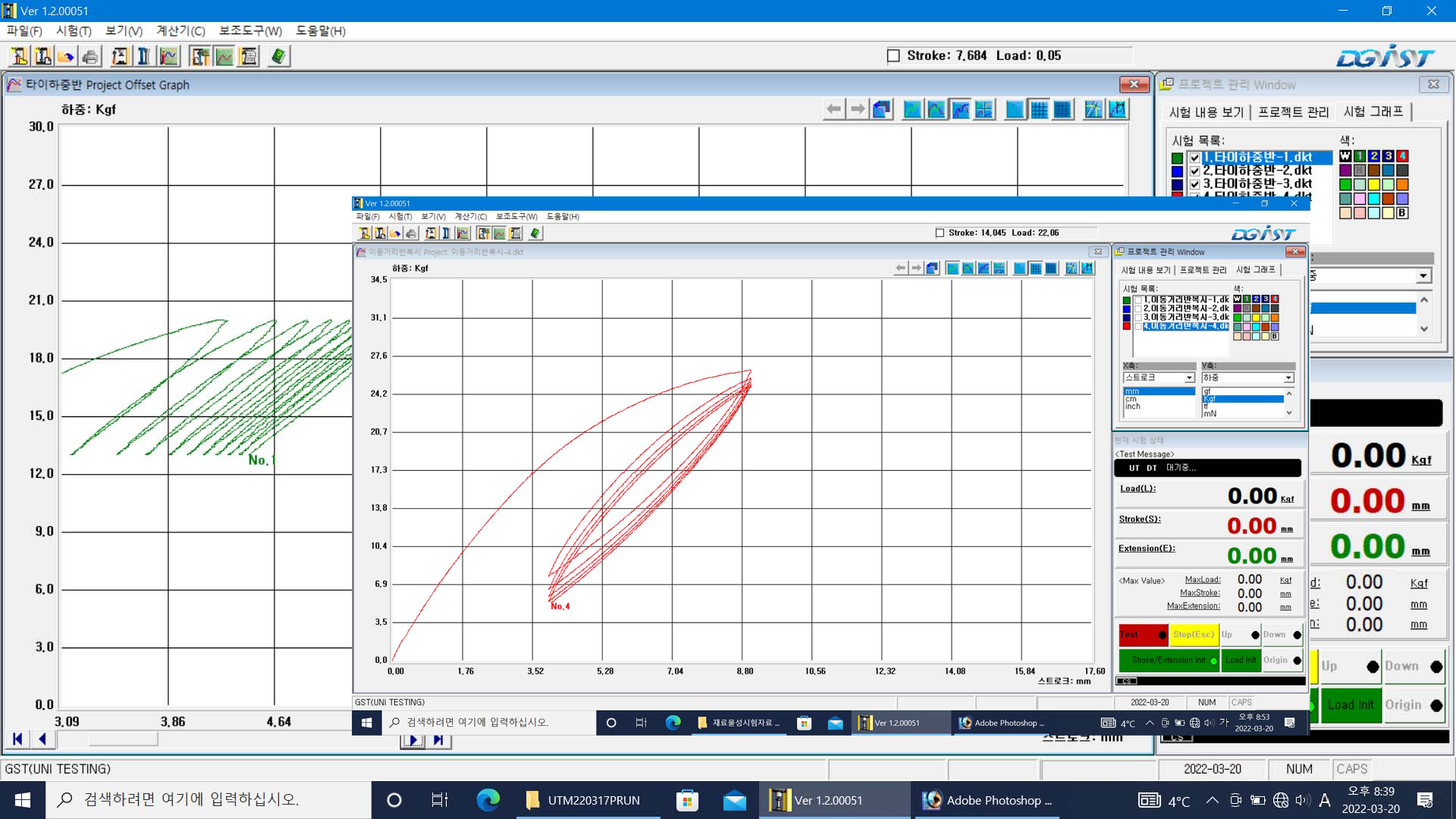1456x819 pixels.
Task: Click the down scroll arrow of the back panel's list
Action: tap(1424, 328)
